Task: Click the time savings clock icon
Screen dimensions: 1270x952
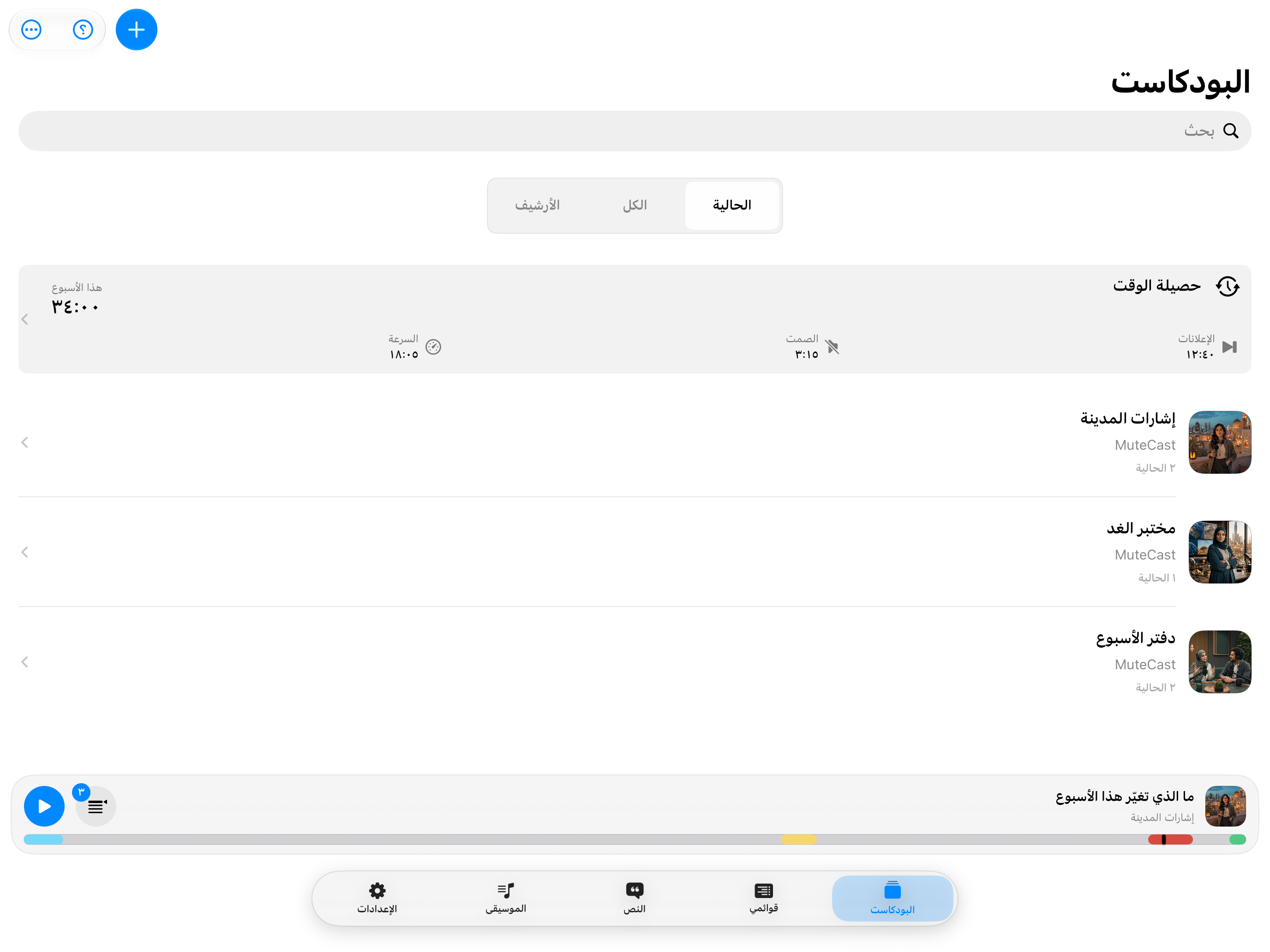Action: 1228,286
